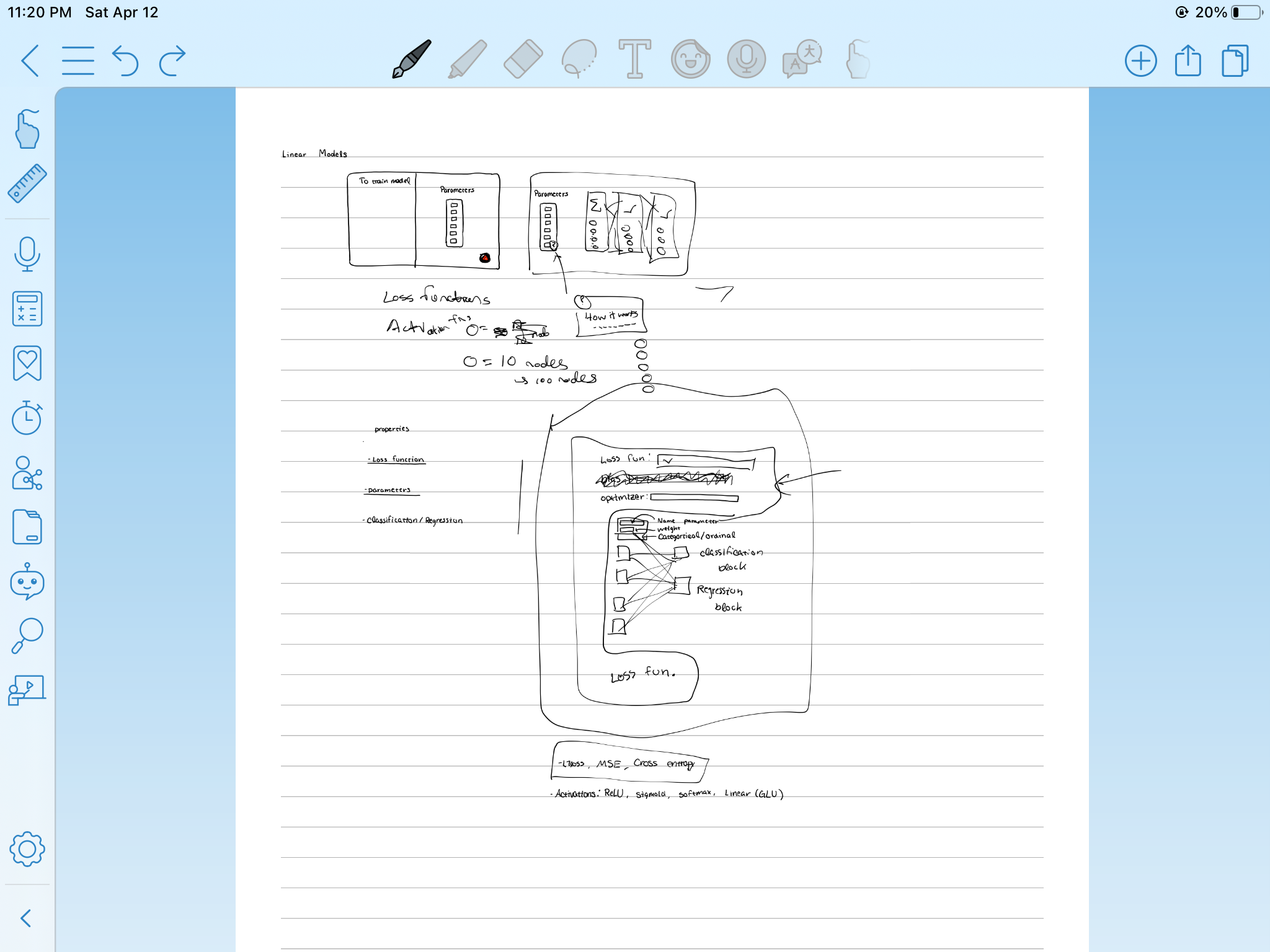
Task: Open the add content menu
Action: tap(1140, 61)
